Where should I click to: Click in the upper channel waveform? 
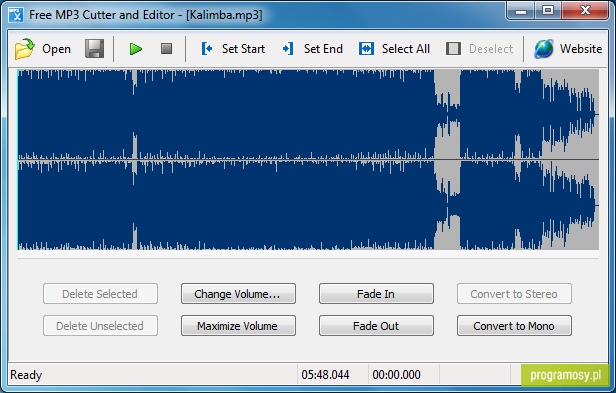coord(308,114)
